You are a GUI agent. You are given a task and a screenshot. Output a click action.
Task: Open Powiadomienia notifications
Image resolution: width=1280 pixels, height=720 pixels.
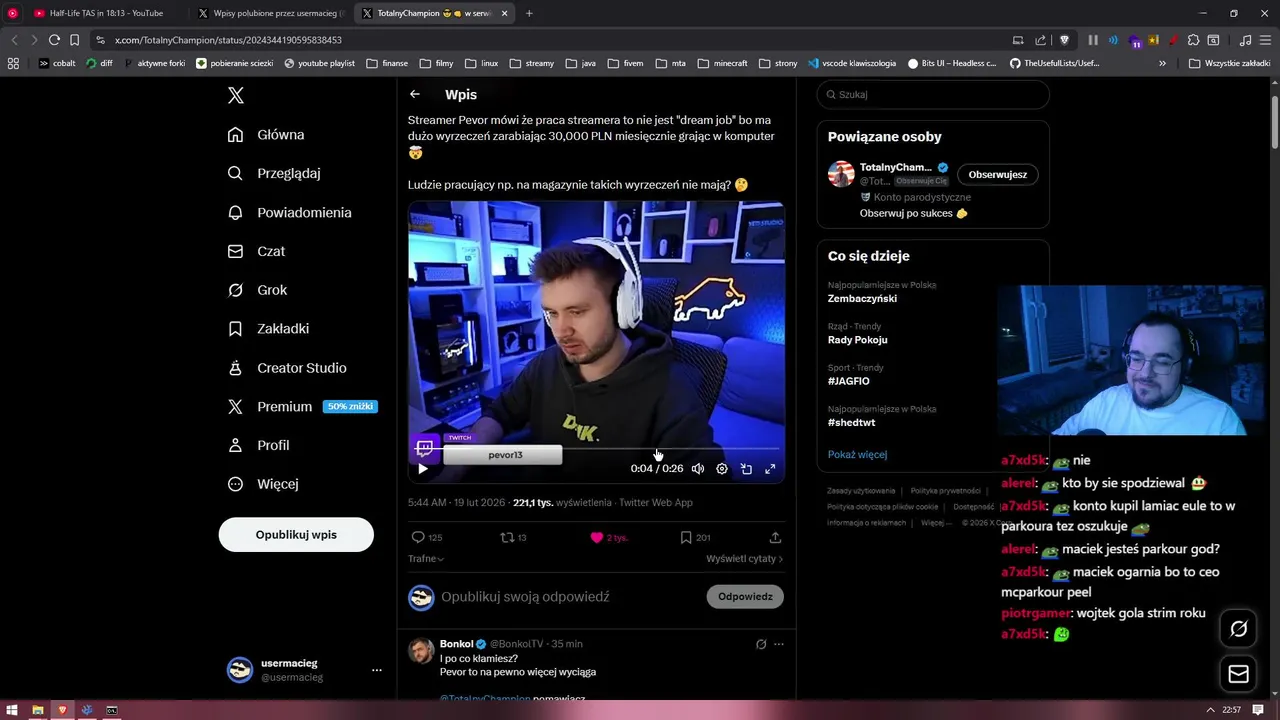[x=290, y=212]
